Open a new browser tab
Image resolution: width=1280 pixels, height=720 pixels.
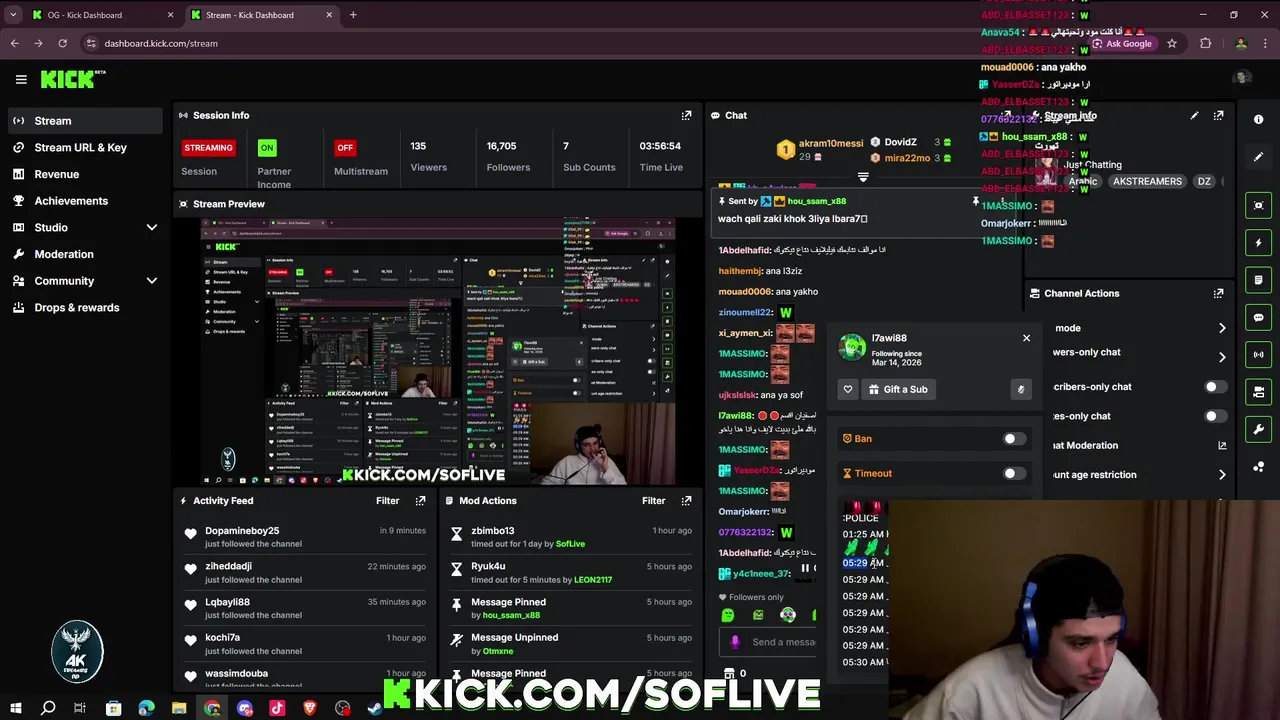click(353, 15)
